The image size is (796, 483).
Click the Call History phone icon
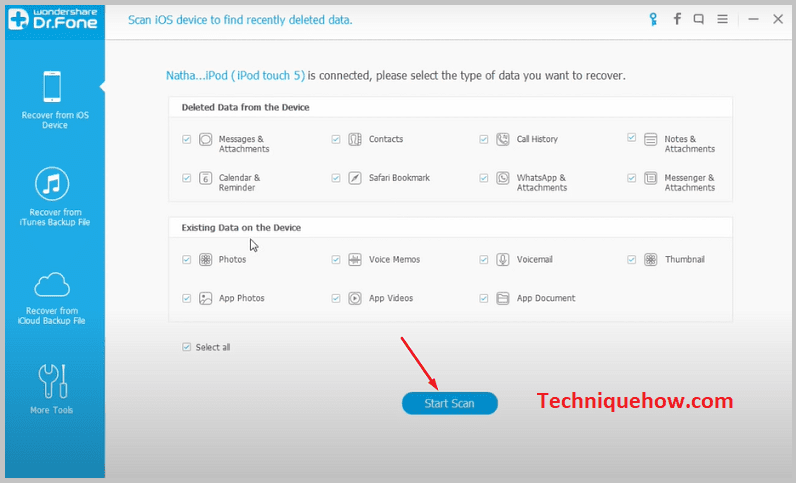503,139
